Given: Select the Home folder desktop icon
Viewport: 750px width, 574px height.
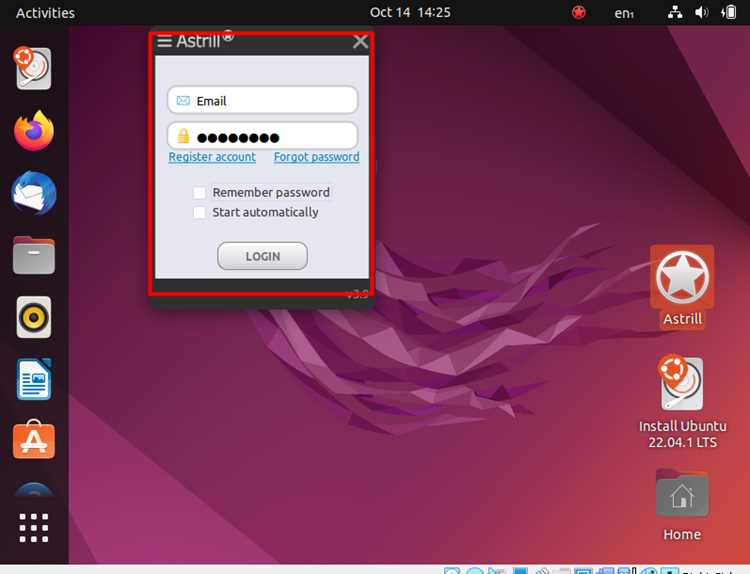Looking at the screenshot, I should [682, 505].
